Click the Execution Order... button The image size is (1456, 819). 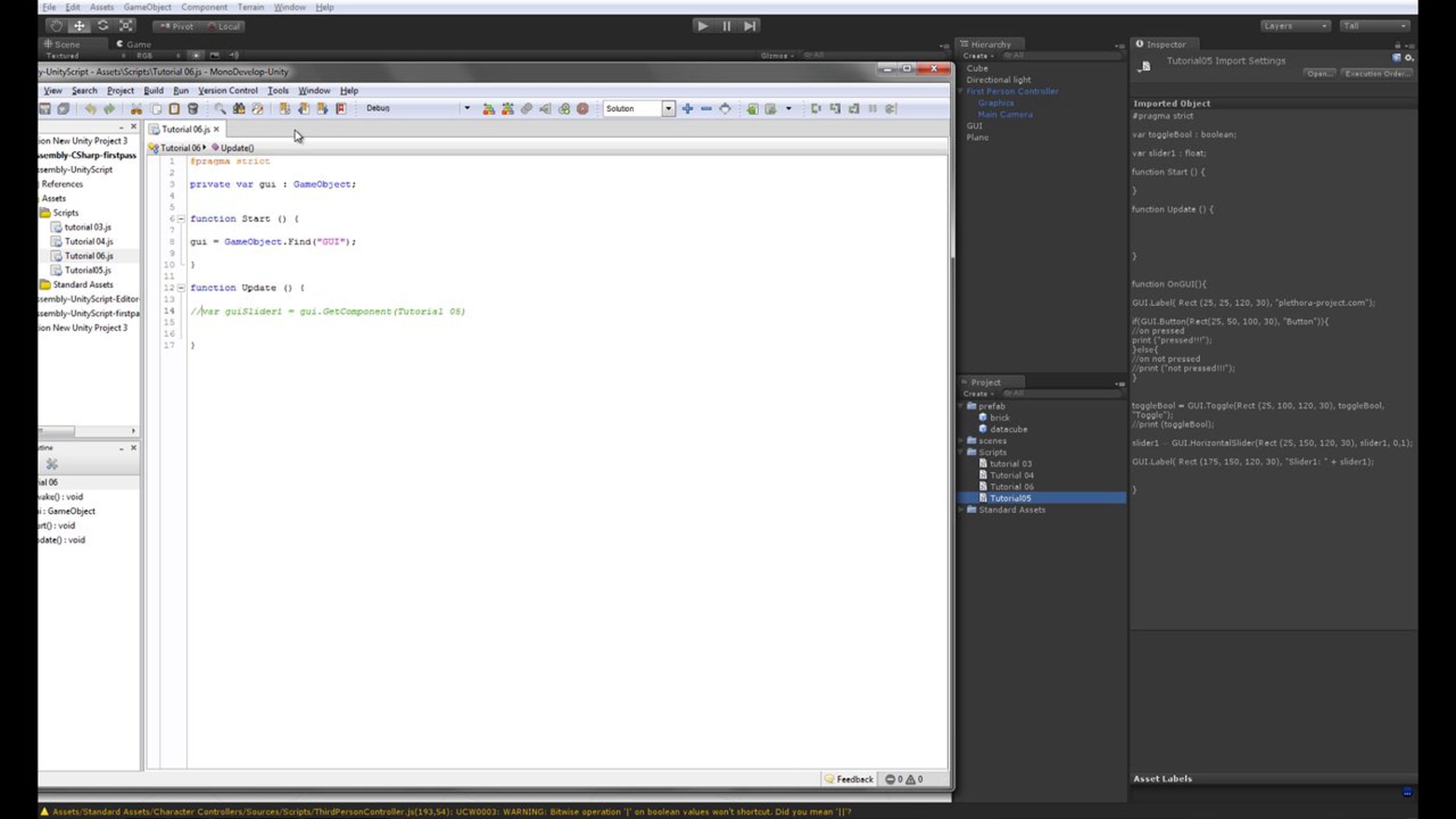tap(1377, 73)
